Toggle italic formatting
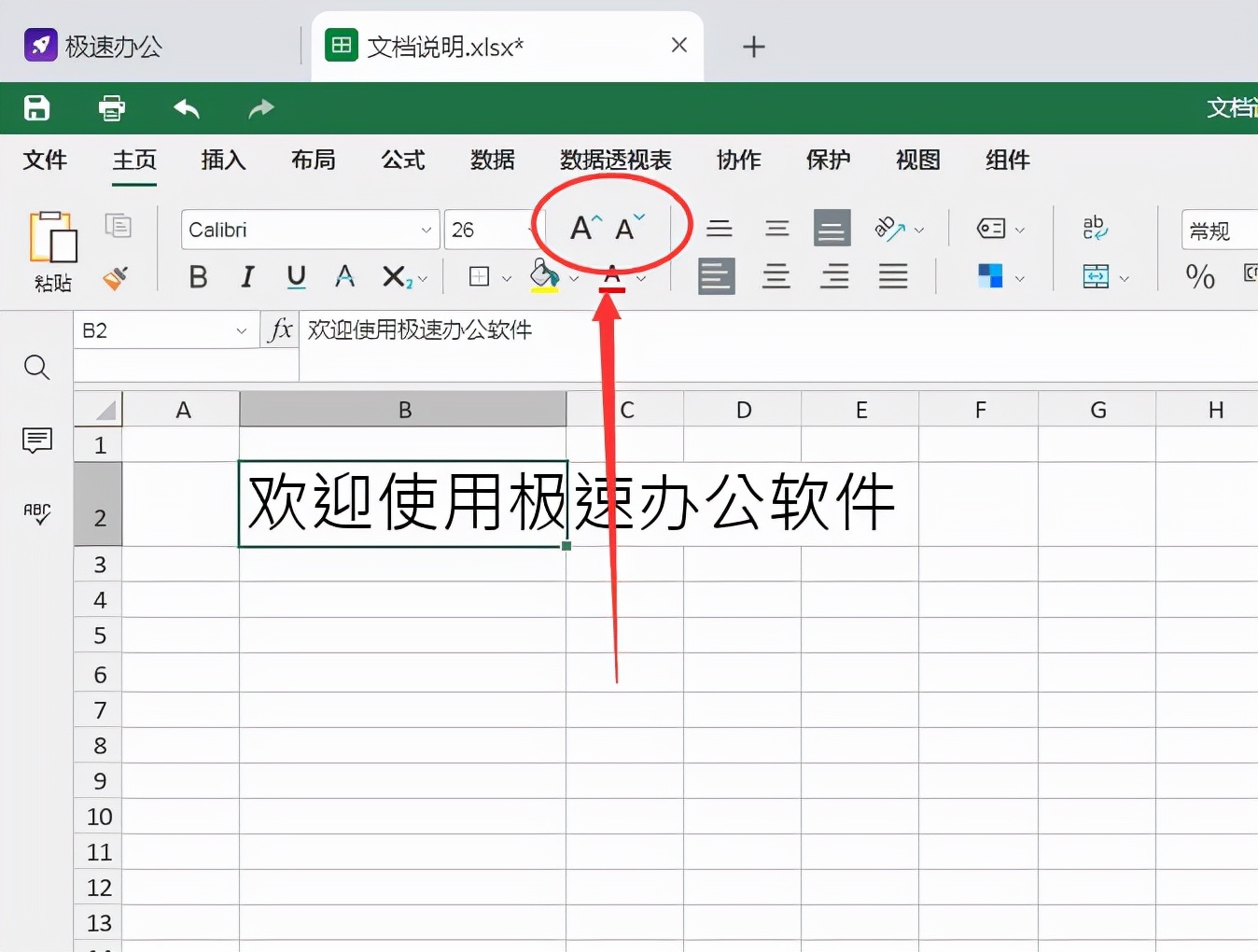Image resolution: width=1258 pixels, height=952 pixels. tap(246, 276)
